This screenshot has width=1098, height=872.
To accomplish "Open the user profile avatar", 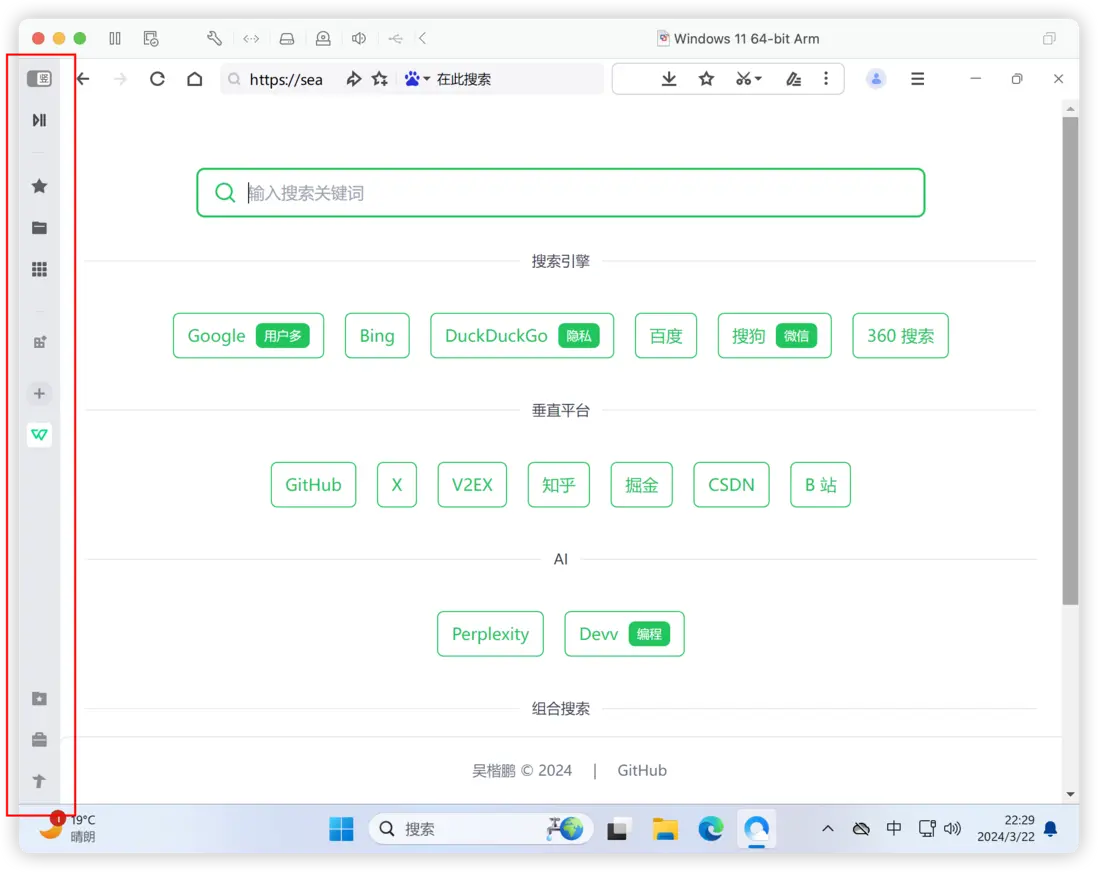I will [876, 79].
